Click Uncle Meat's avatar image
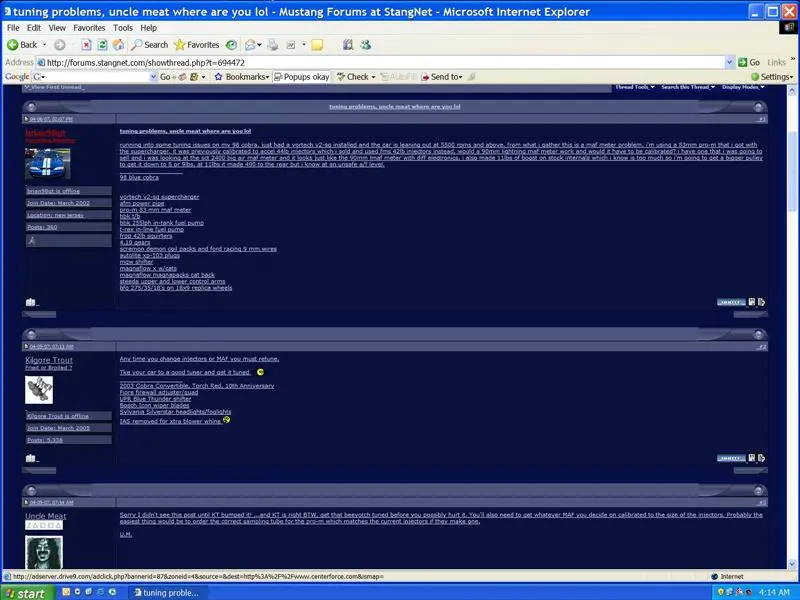 (x=44, y=552)
